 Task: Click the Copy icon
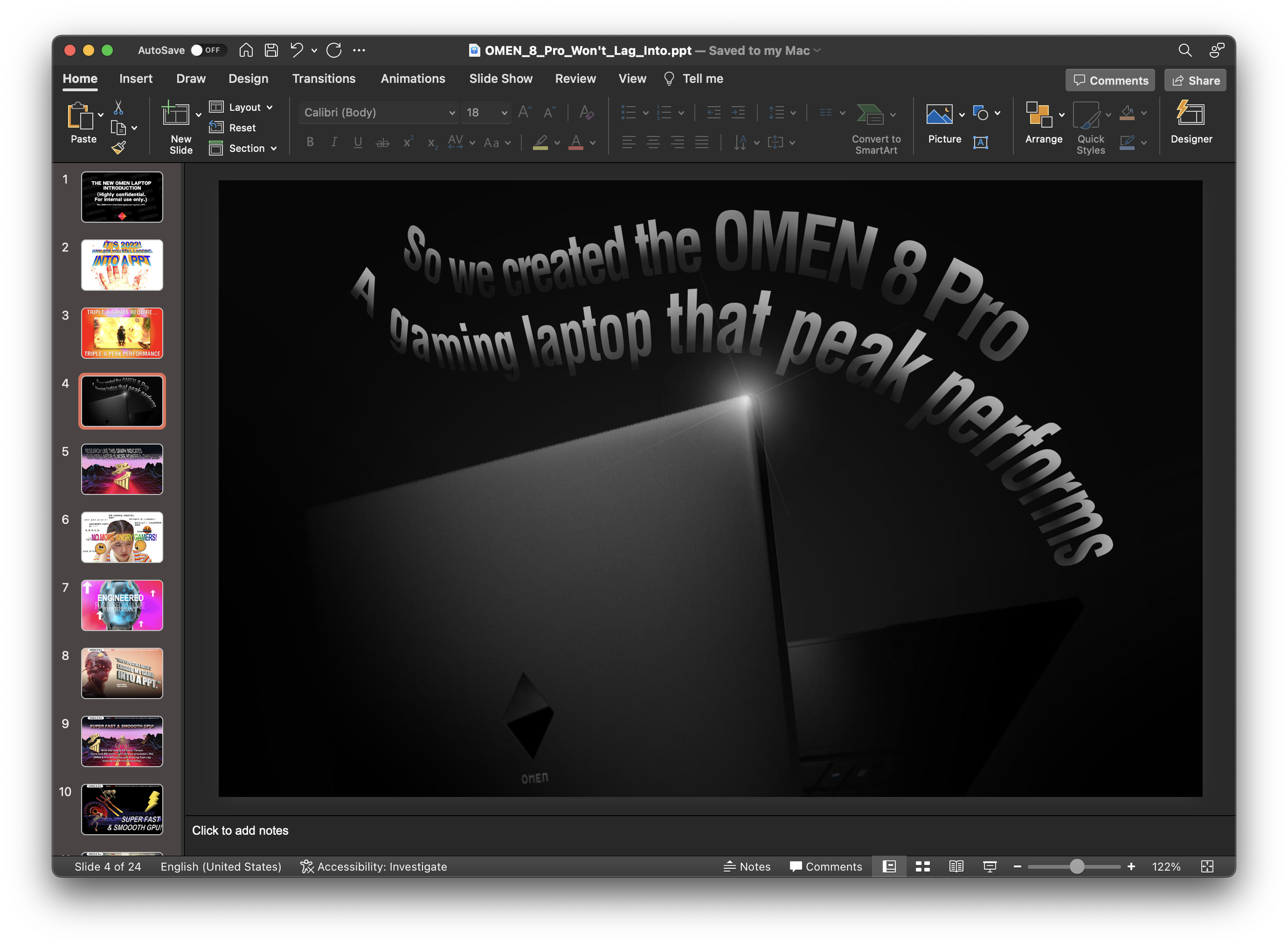pyautogui.click(x=118, y=128)
